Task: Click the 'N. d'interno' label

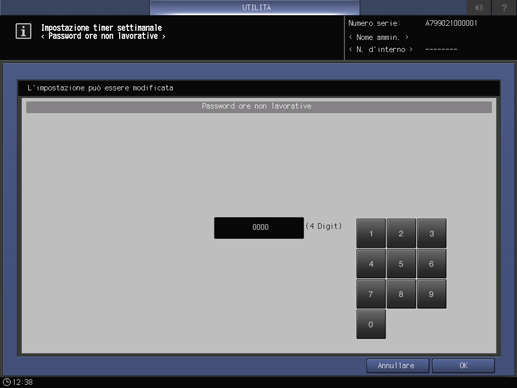Action: (381, 50)
